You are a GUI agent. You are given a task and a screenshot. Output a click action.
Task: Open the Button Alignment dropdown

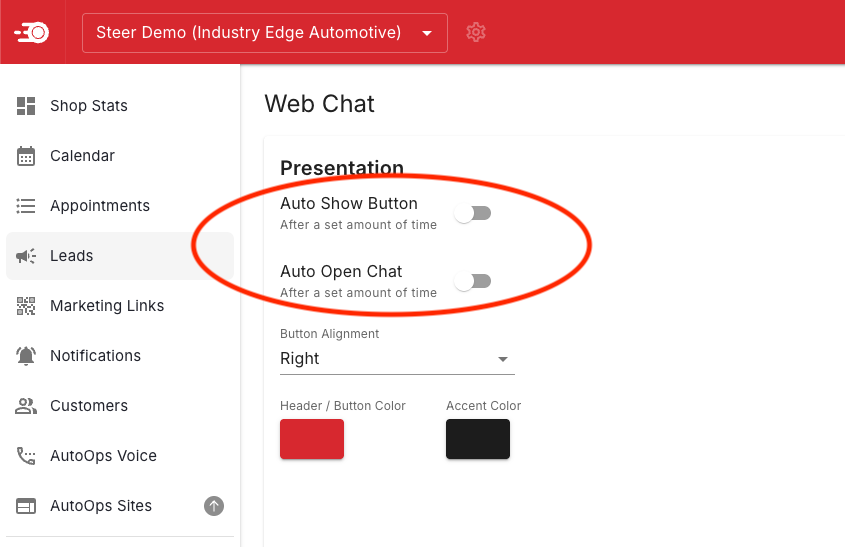(x=397, y=359)
